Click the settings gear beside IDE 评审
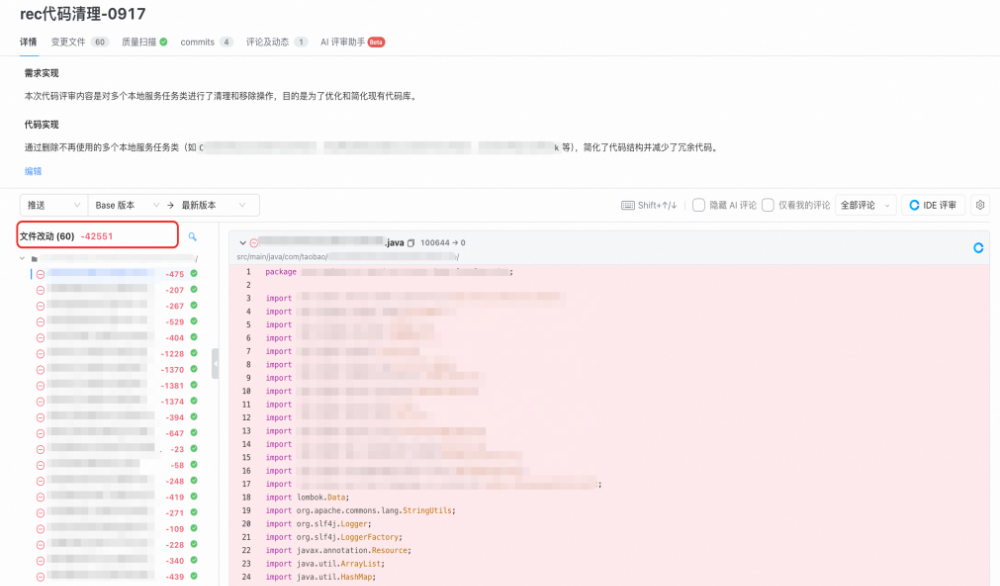Screen dimensions: 1000x586 point(981,202)
